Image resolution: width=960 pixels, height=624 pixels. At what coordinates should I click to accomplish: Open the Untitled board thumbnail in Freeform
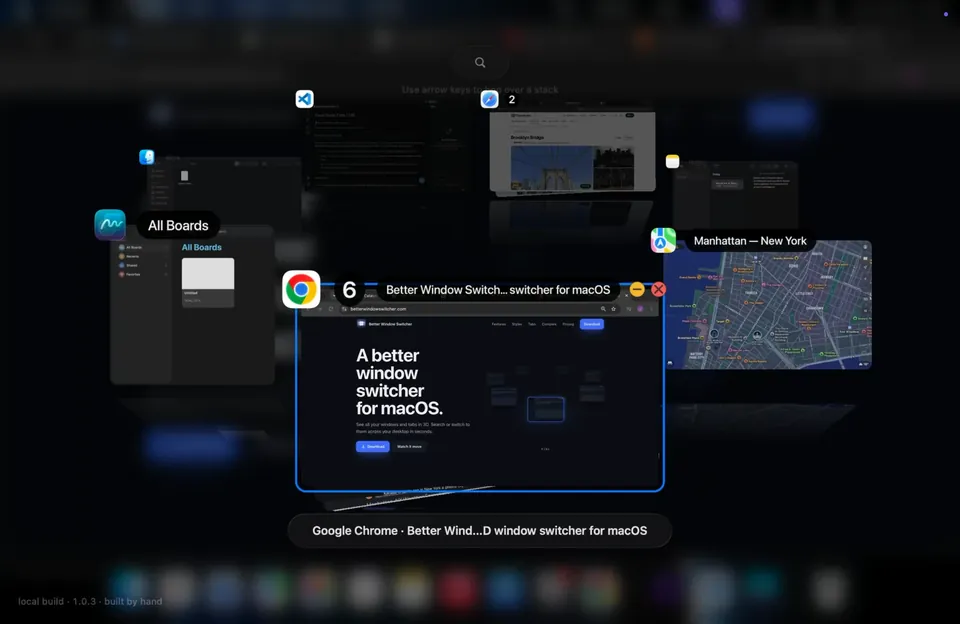208,282
